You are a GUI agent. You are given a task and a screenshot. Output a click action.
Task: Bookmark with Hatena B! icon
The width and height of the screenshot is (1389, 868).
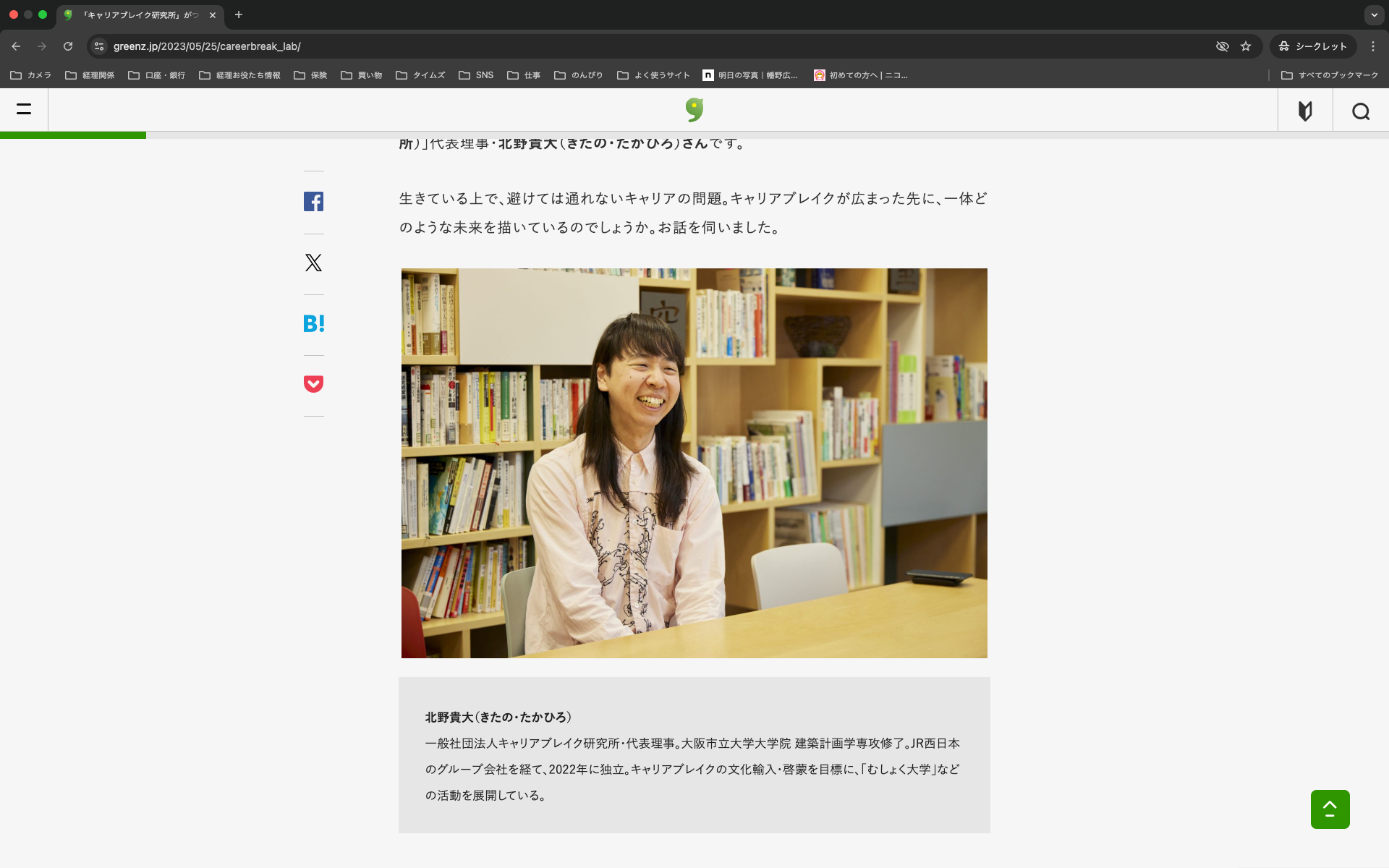(x=313, y=323)
